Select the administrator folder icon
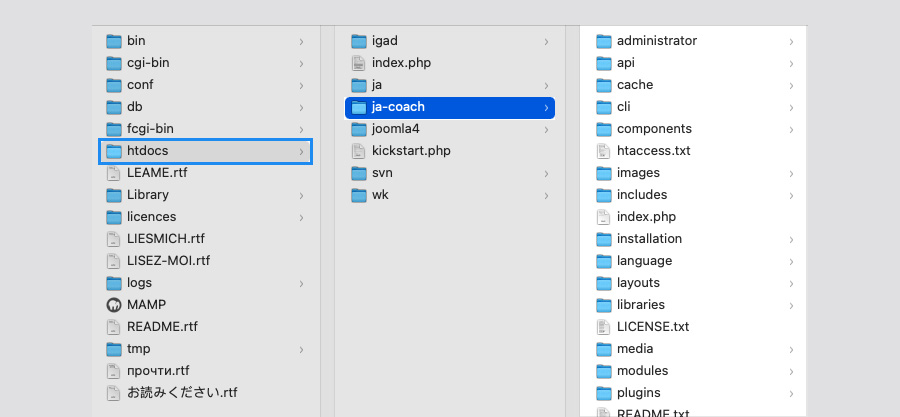 tap(604, 41)
